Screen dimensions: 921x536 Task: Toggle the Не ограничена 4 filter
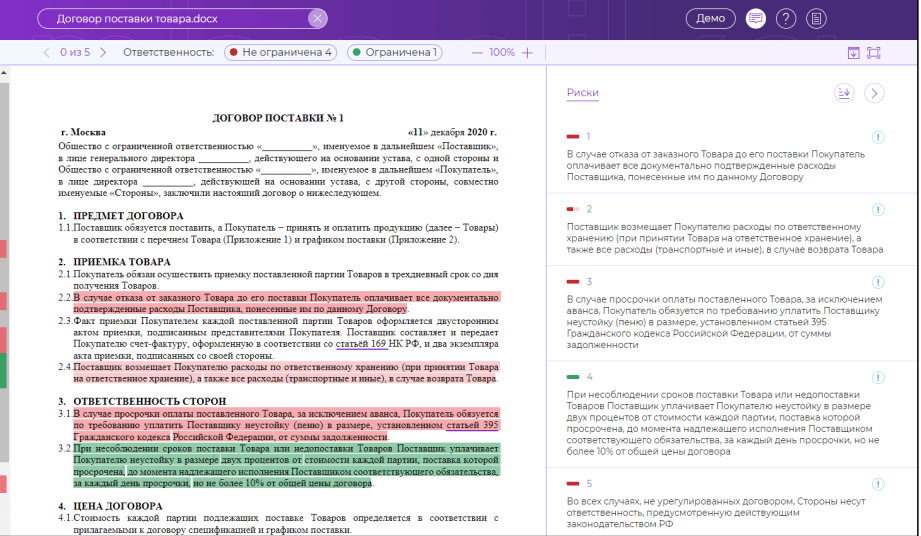pyautogui.click(x=281, y=52)
